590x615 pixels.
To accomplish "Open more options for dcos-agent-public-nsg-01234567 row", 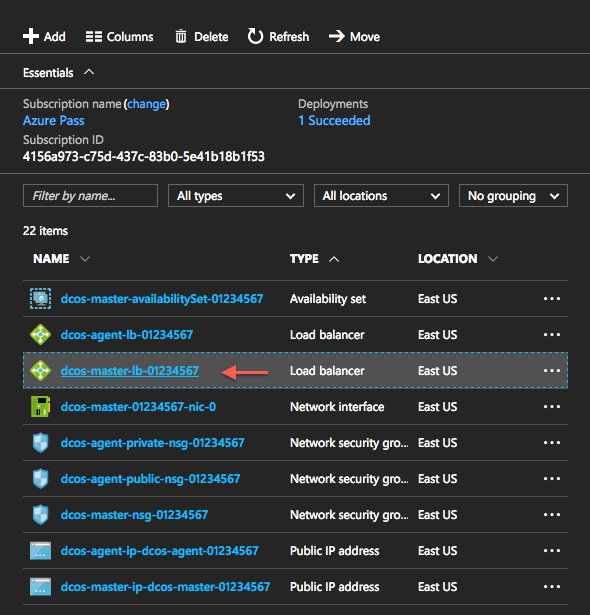I will coord(552,479).
